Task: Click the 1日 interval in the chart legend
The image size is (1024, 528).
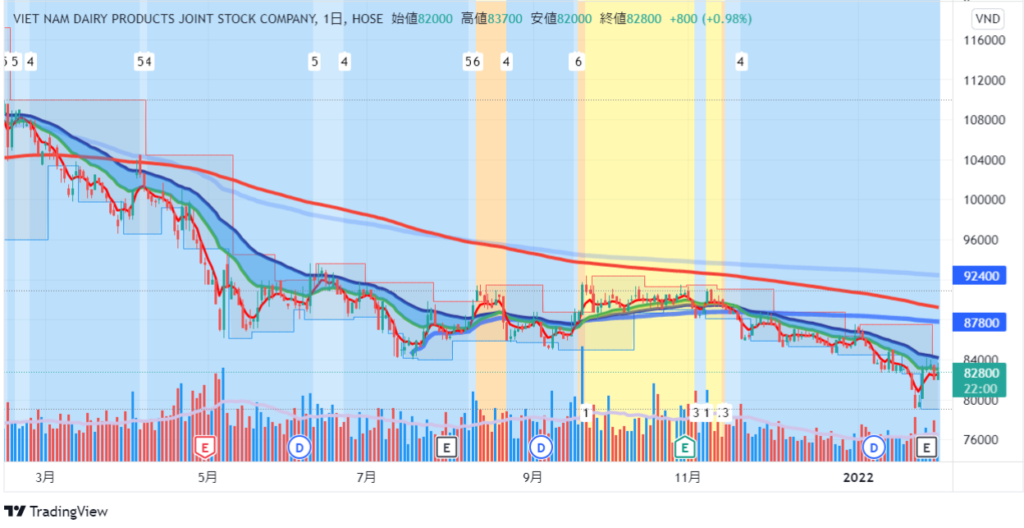Action: [333, 19]
